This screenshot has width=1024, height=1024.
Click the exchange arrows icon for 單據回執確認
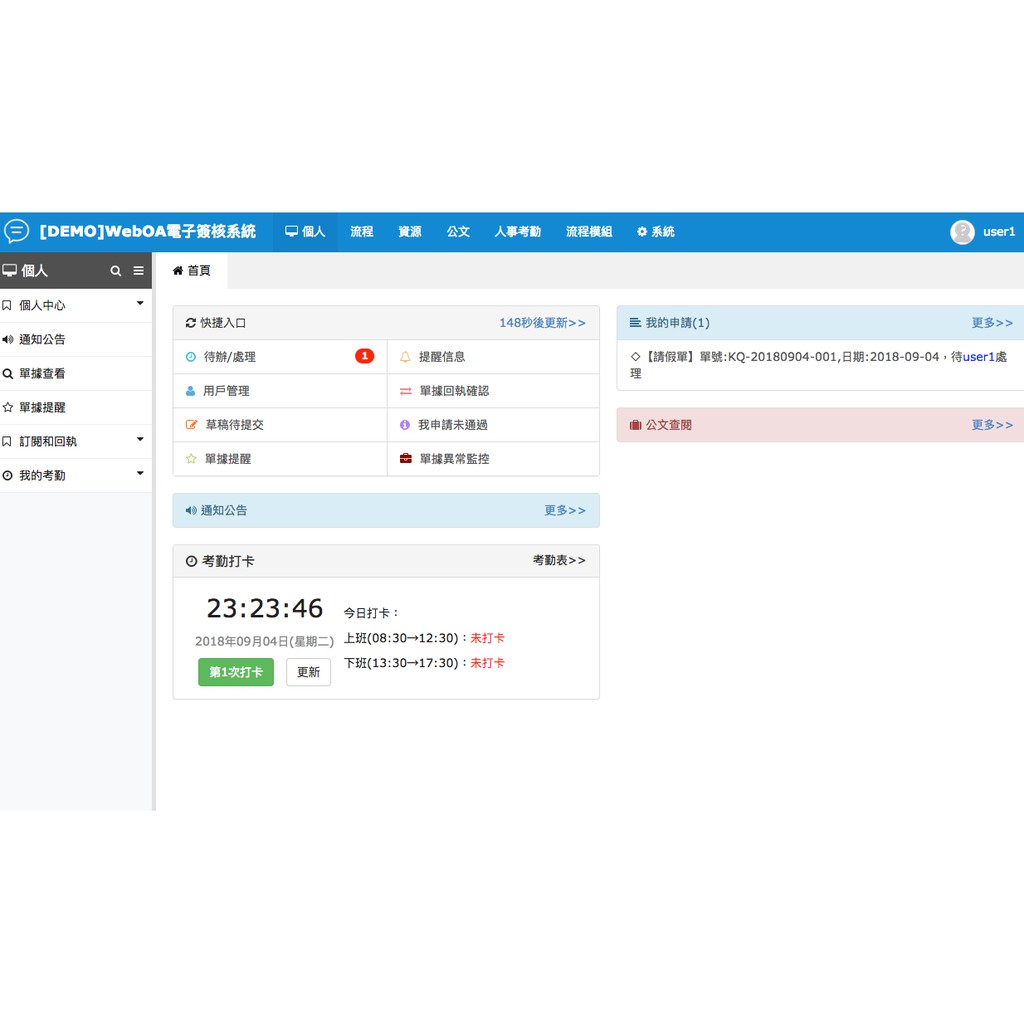[x=406, y=391]
